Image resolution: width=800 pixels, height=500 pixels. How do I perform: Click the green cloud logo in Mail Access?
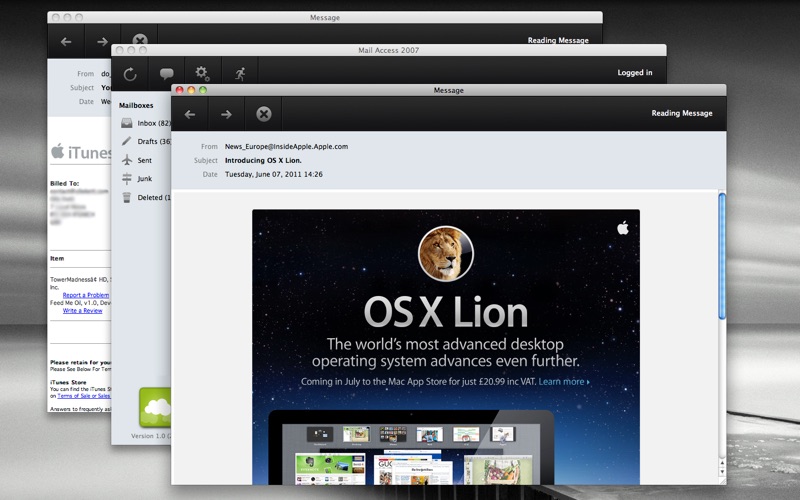155,405
